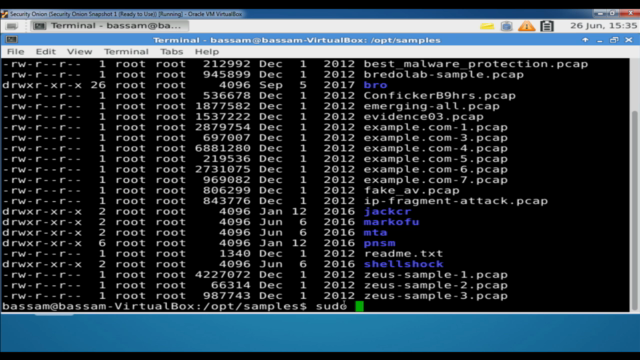Open the clipboard manager tray icon
Screen dimensions: 640x360
point(547,26)
